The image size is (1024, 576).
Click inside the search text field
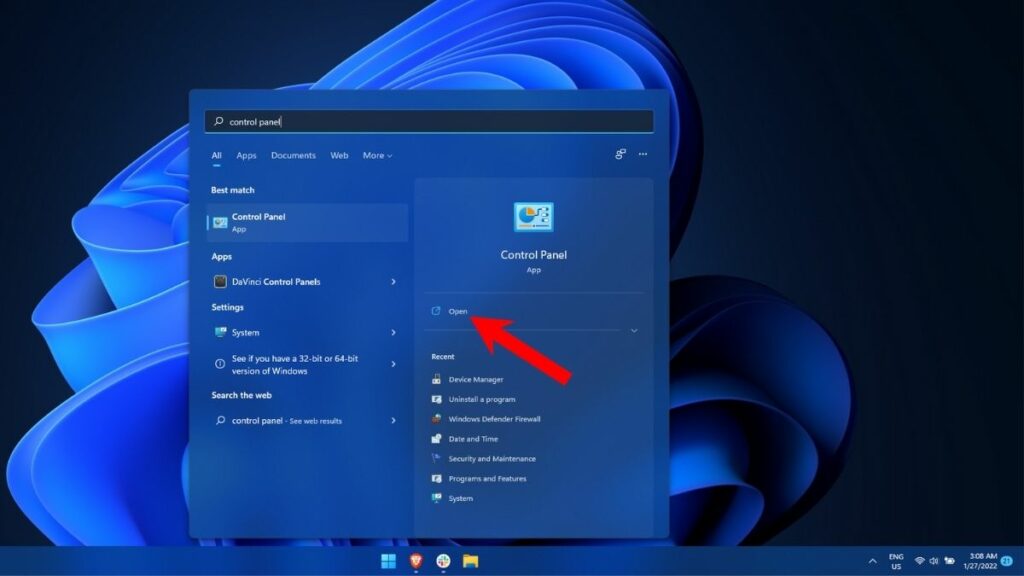(x=430, y=121)
